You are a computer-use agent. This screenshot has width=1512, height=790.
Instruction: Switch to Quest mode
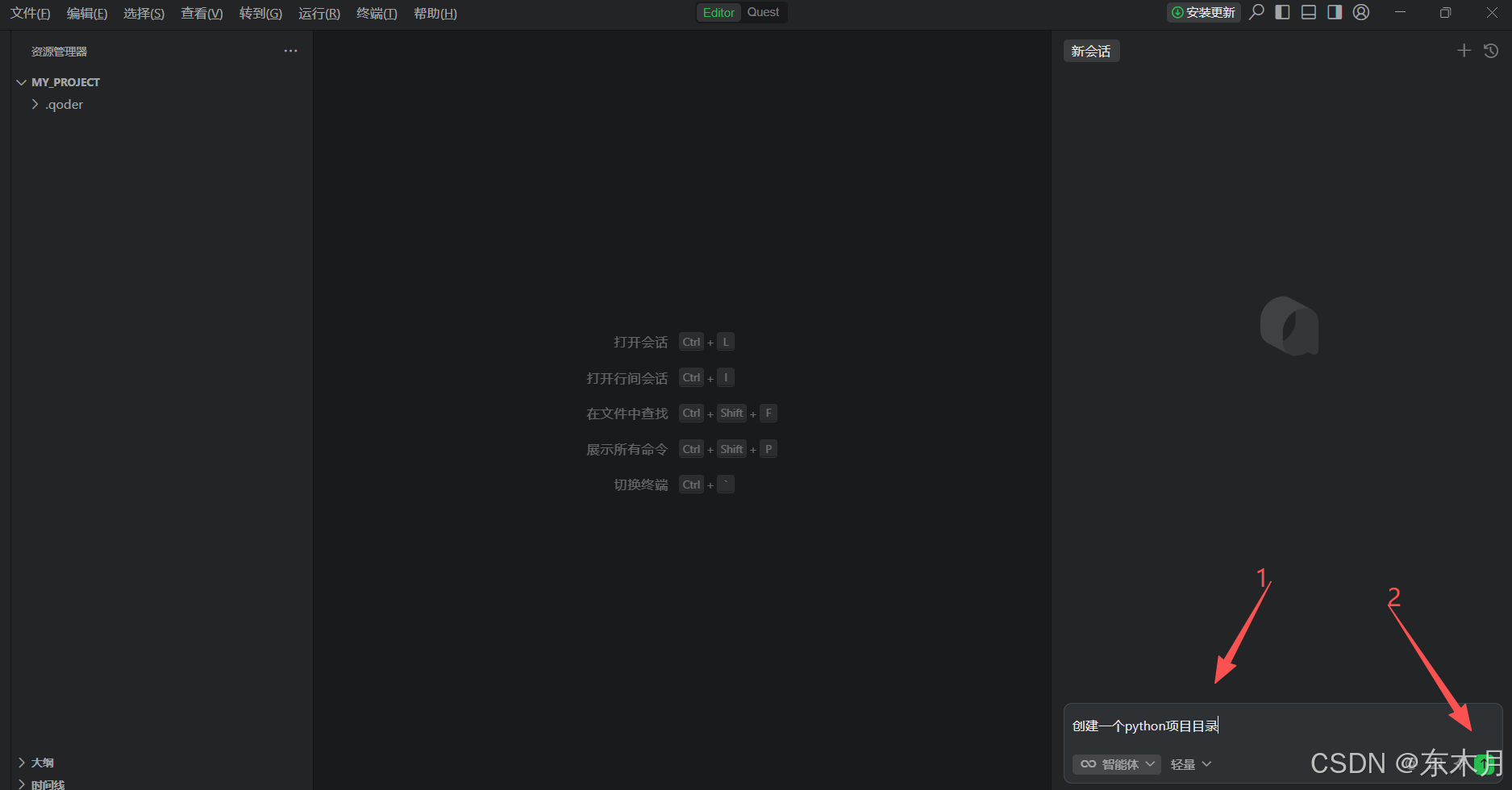point(763,12)
